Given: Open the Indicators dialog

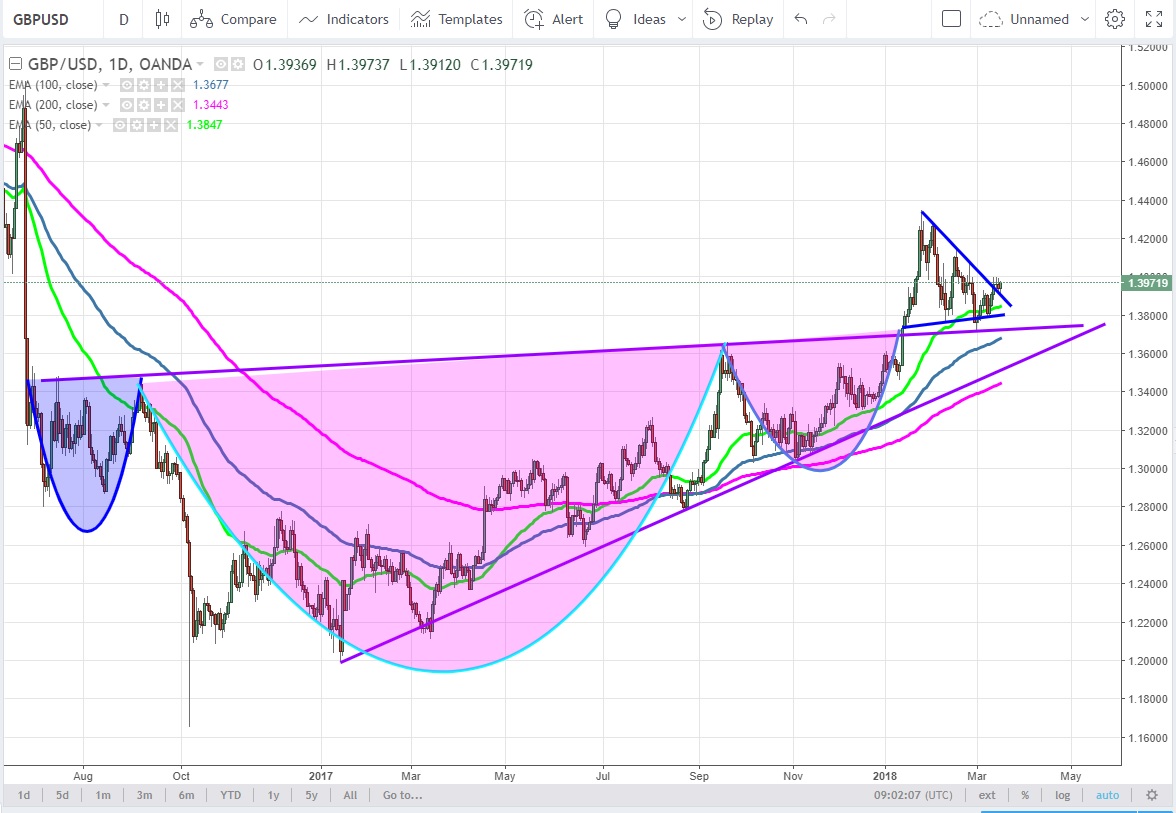Looking at the screenshot, I should [344, 19].
